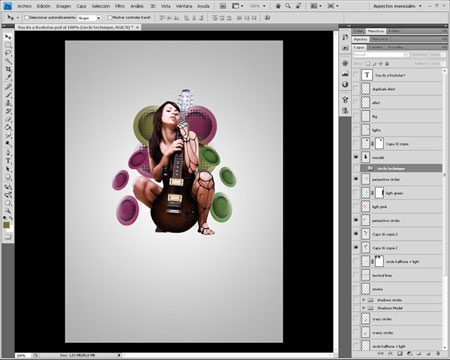Image resolution: width=450 pixels, height=360 pixels.
Task: Click the layer styles fx icon
Action: point(390,353)
